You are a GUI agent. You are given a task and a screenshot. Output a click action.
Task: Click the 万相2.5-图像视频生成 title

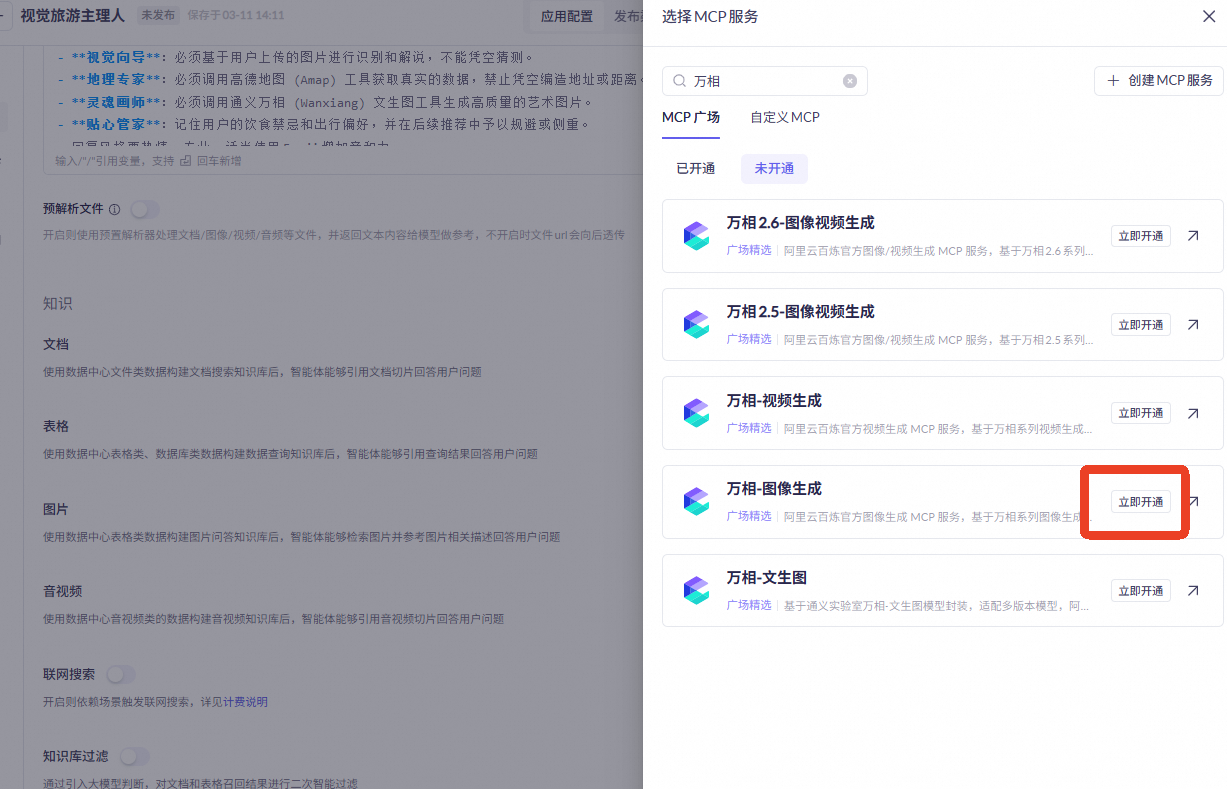800,312
